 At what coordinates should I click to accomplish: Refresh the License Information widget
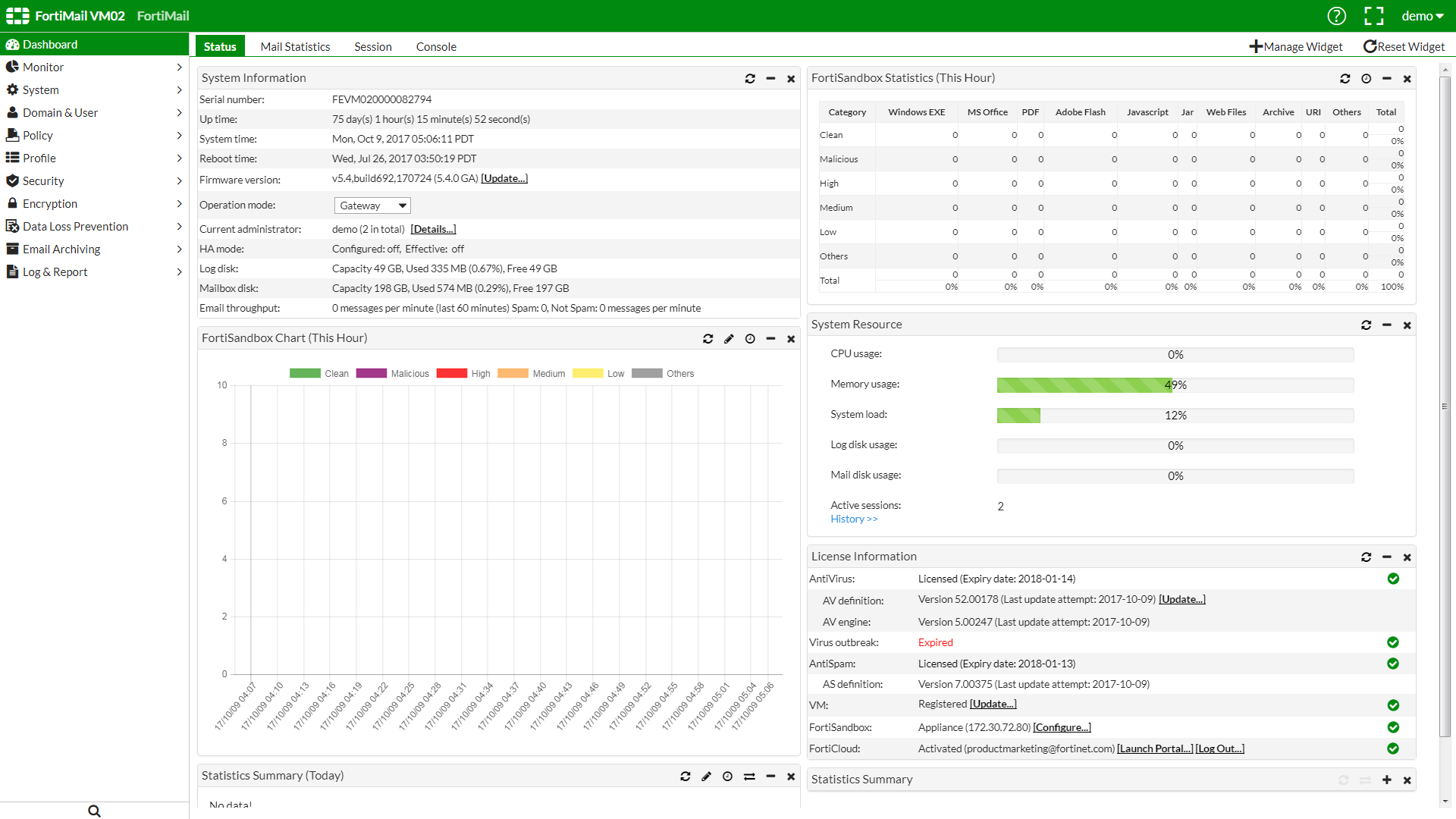[x=1366, y=557]
